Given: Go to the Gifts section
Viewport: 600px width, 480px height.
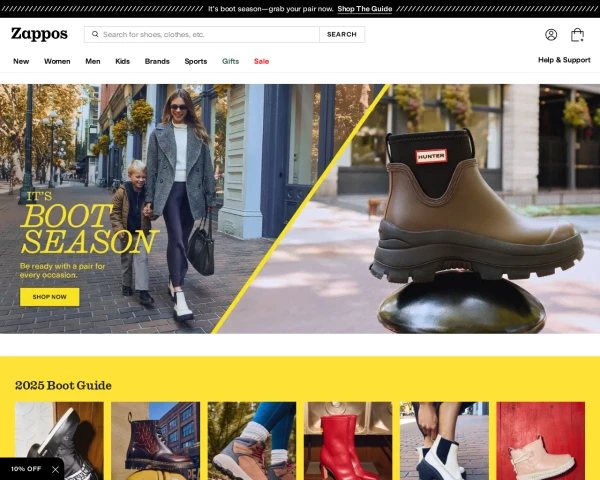Looking at the screenshot, I should (230, 61).
